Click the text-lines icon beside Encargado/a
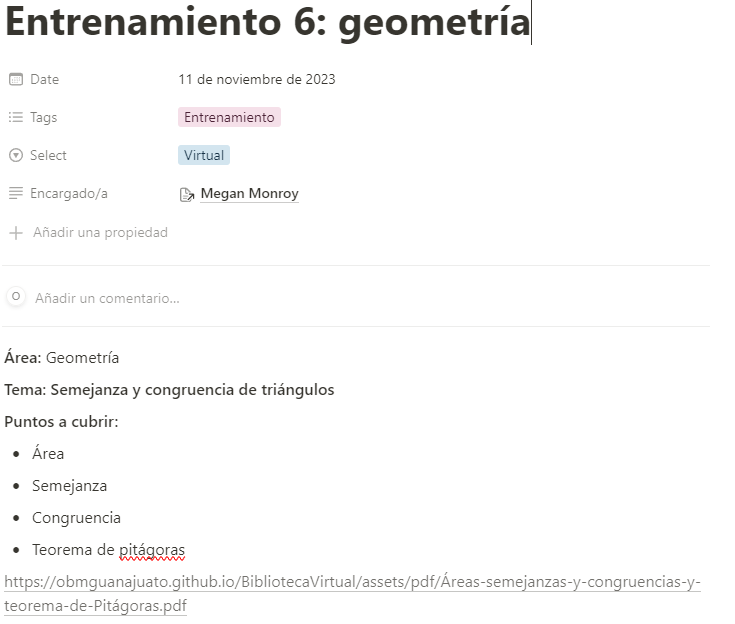735x624 pixels. (16, 193)
